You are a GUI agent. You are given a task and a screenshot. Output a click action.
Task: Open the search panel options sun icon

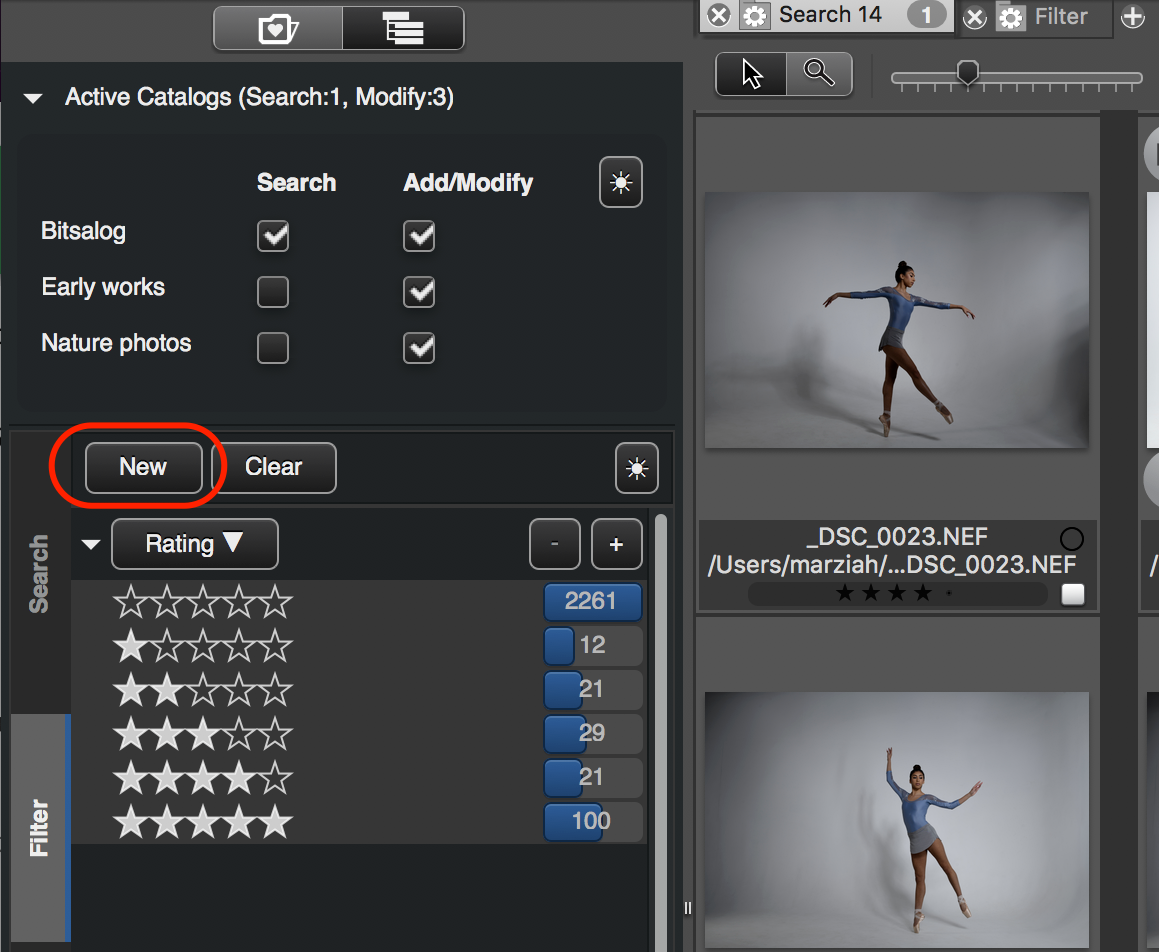636,468
